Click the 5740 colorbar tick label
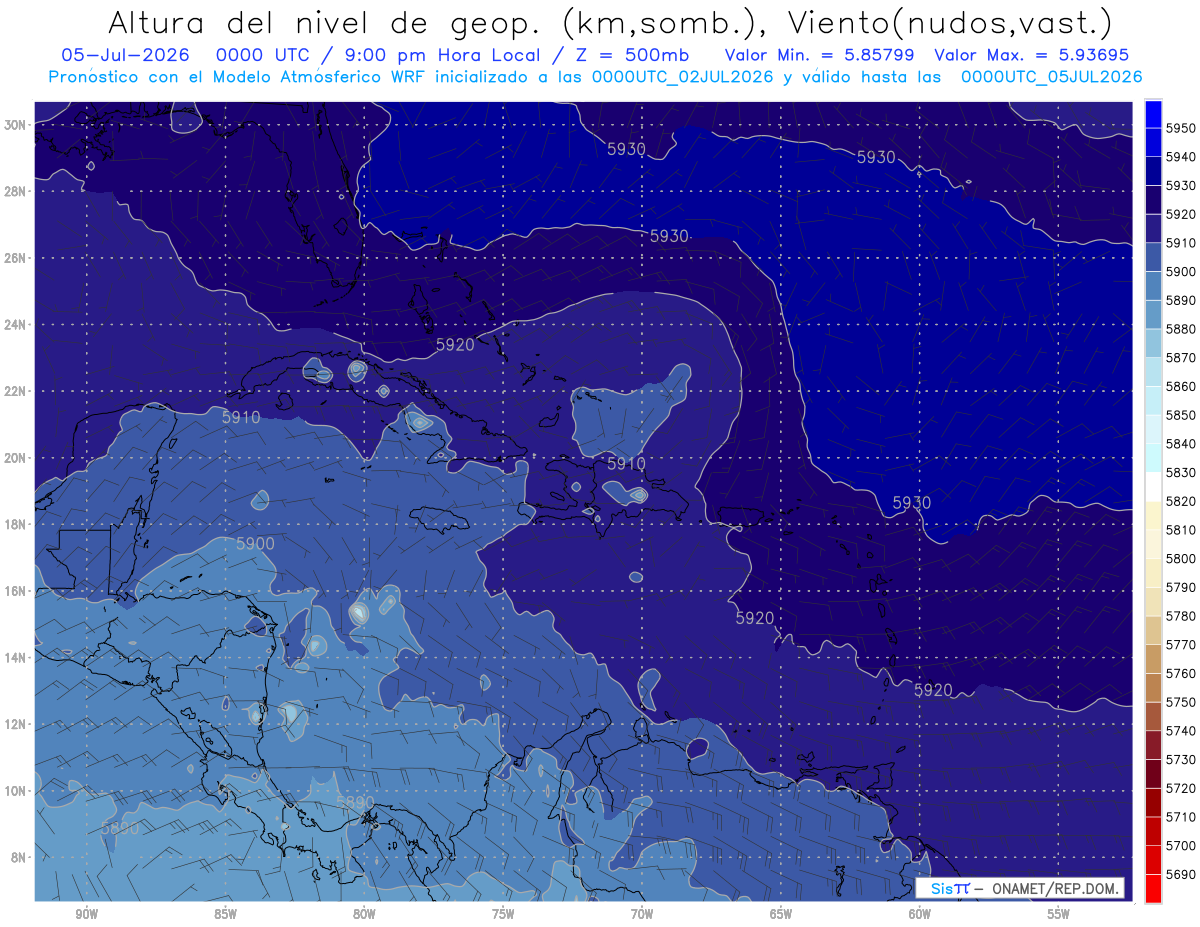This screenshot has width=1200, height=927. 1181,731
